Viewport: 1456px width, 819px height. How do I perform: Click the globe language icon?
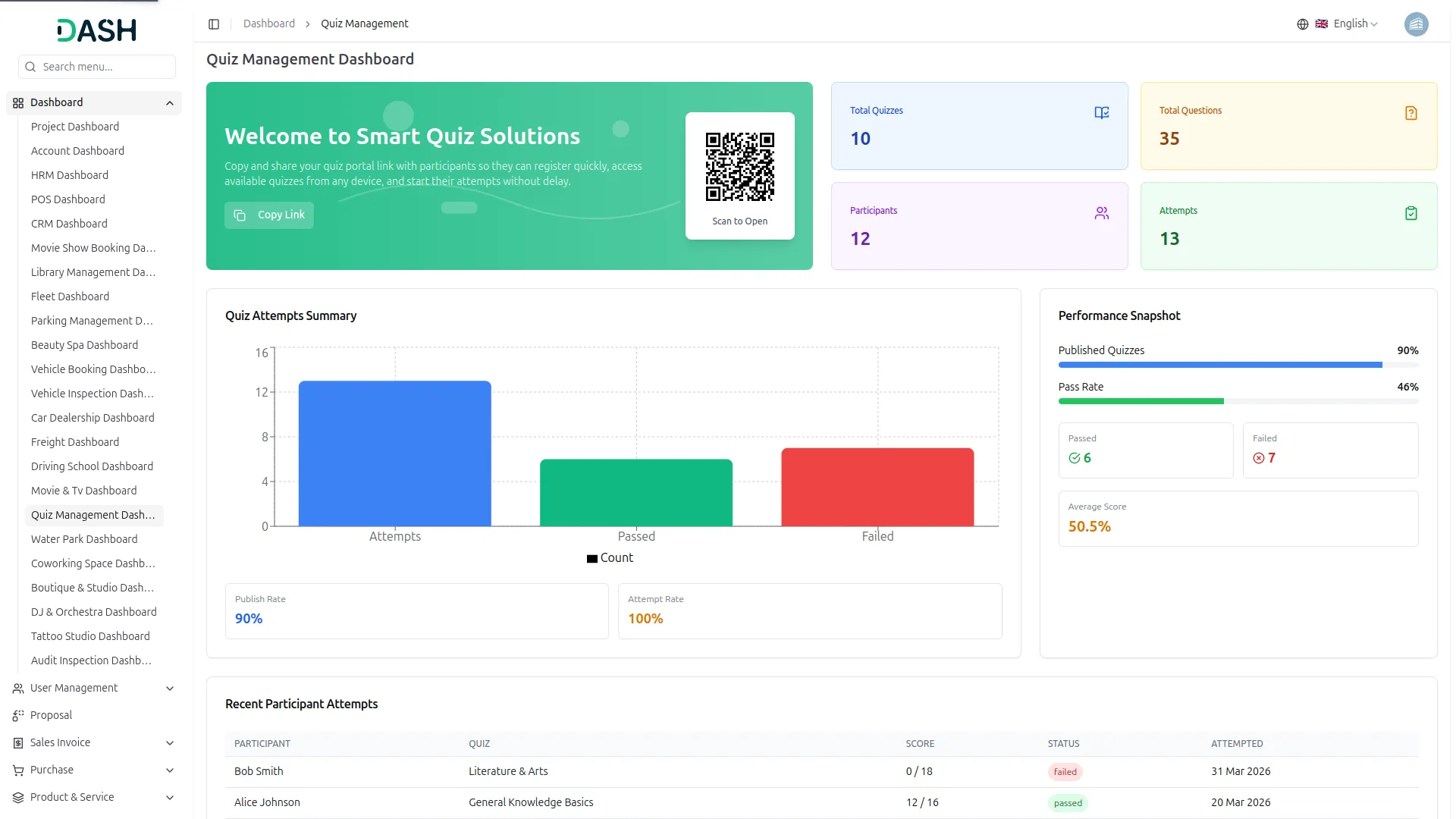[1302, 24]
